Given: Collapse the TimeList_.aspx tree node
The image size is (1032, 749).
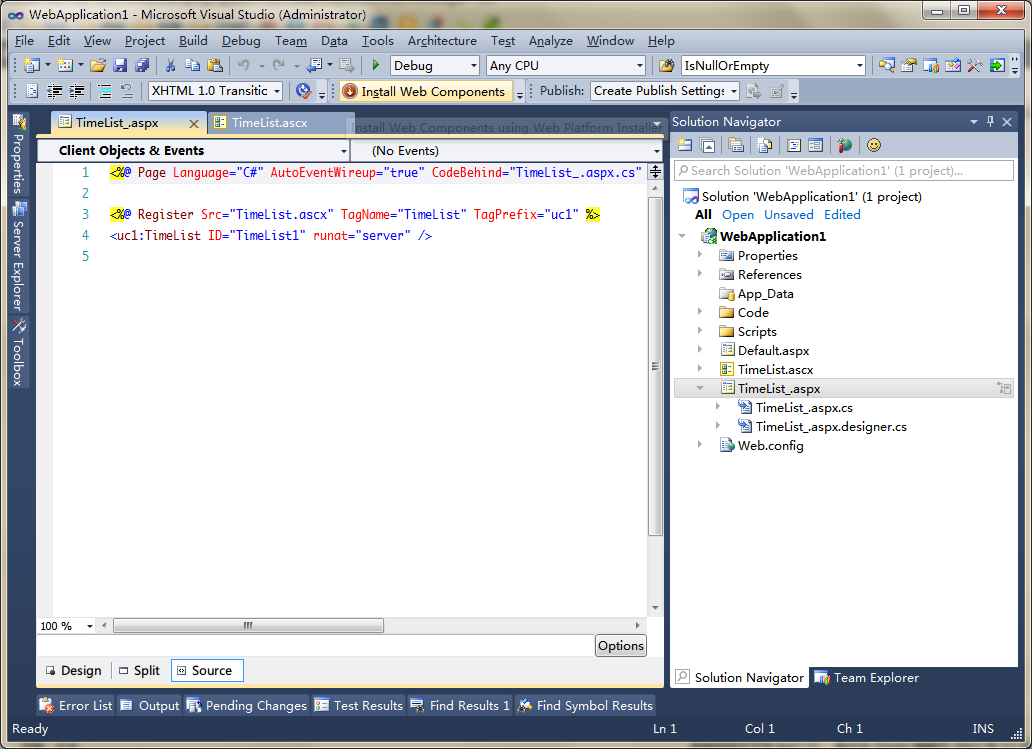Looking at the screenshot, I should coord(700,388).
